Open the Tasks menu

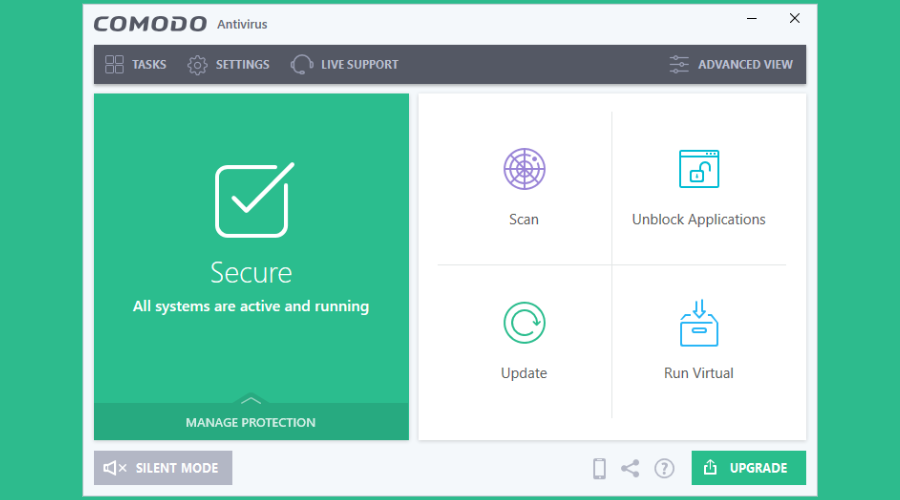[135, 64]
